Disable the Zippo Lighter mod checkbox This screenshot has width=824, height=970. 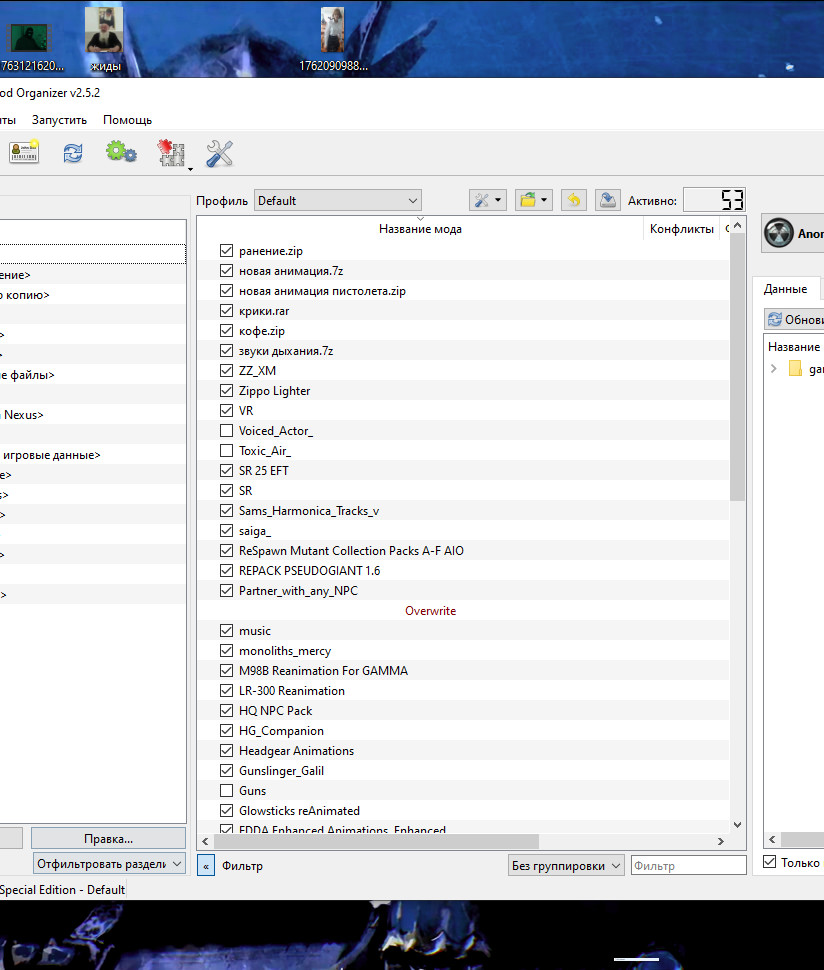coord(226,391)
